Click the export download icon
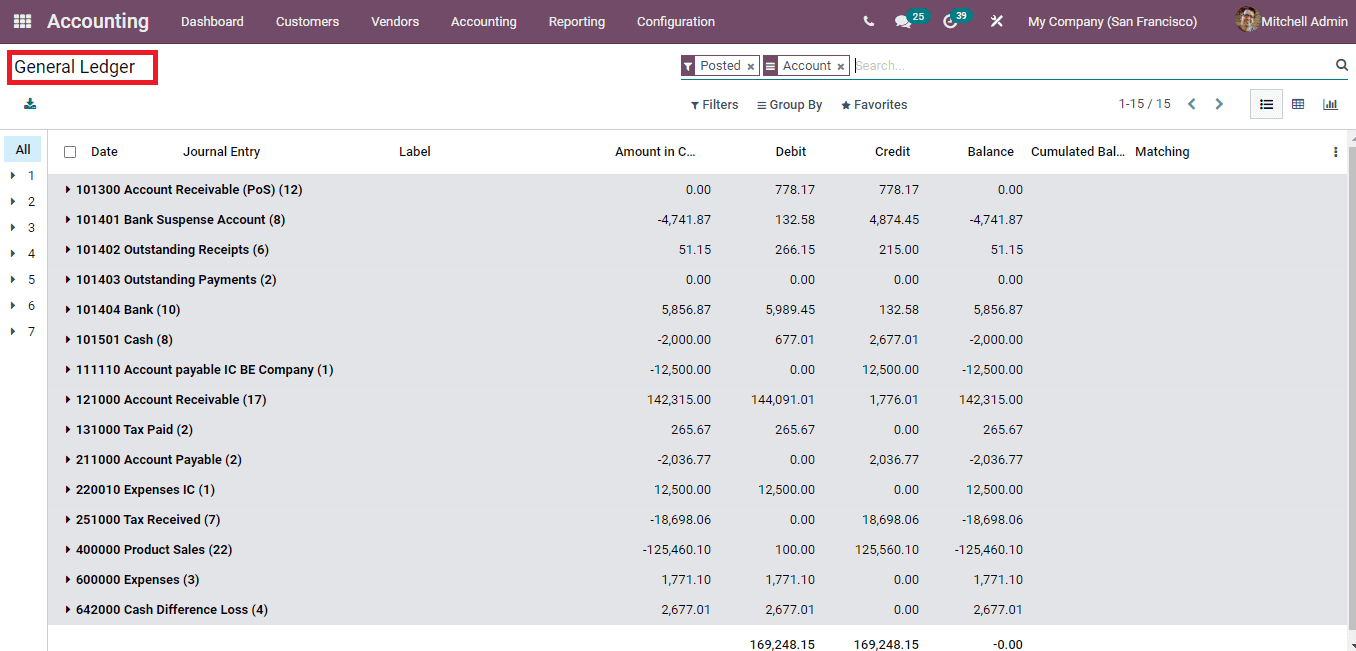The height and width of the screenshot is (651, 1356). [x=29, y=104]
